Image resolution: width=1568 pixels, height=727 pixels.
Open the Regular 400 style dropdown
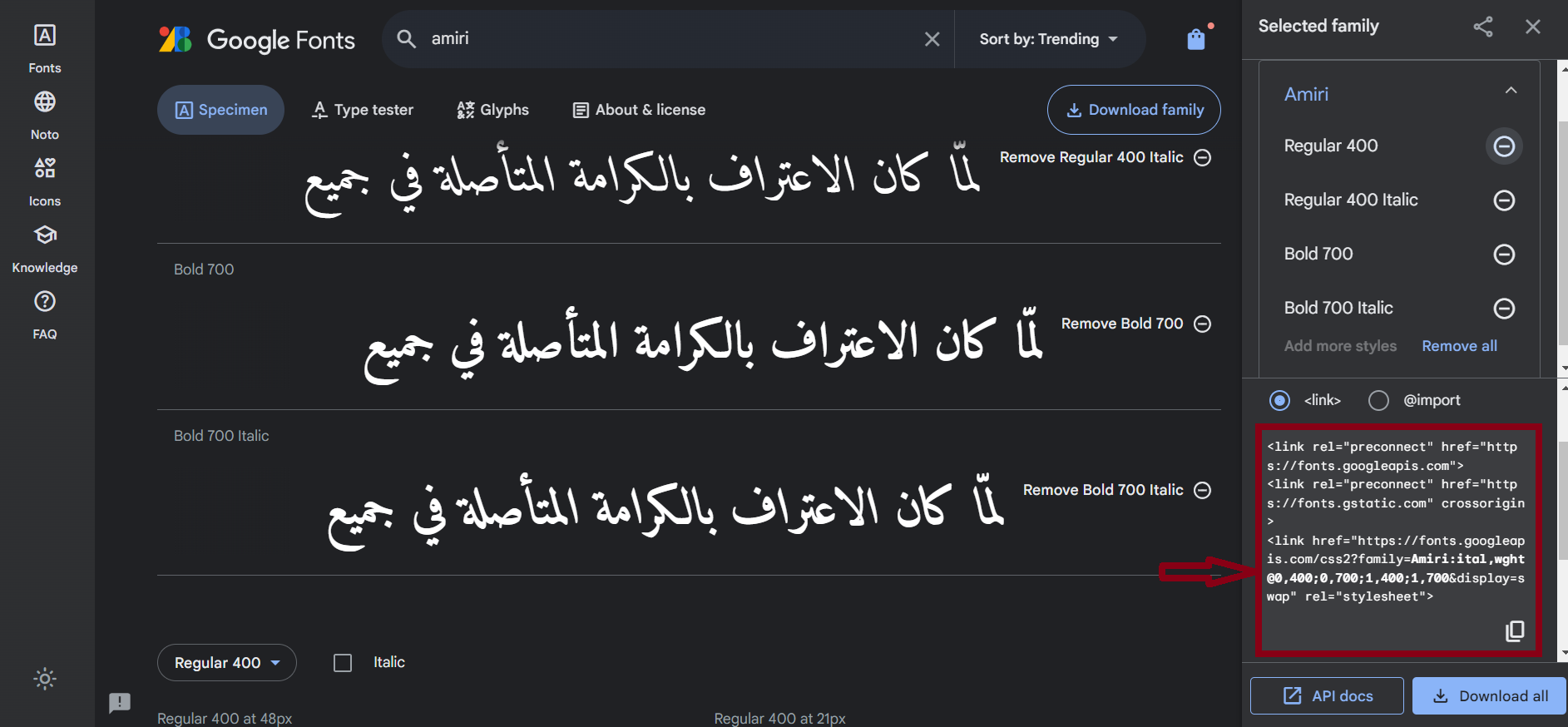[x=226, y=663]
